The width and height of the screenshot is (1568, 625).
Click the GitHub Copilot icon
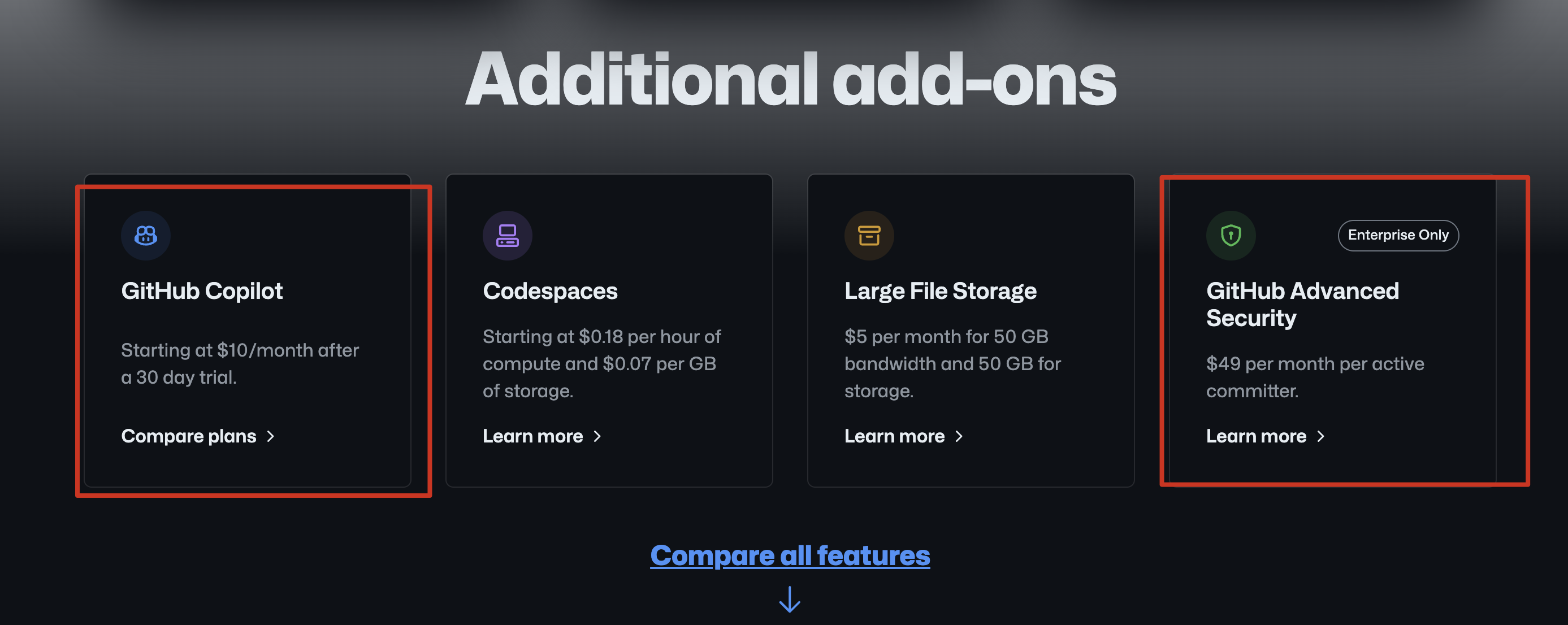click(x=145, y=236)
